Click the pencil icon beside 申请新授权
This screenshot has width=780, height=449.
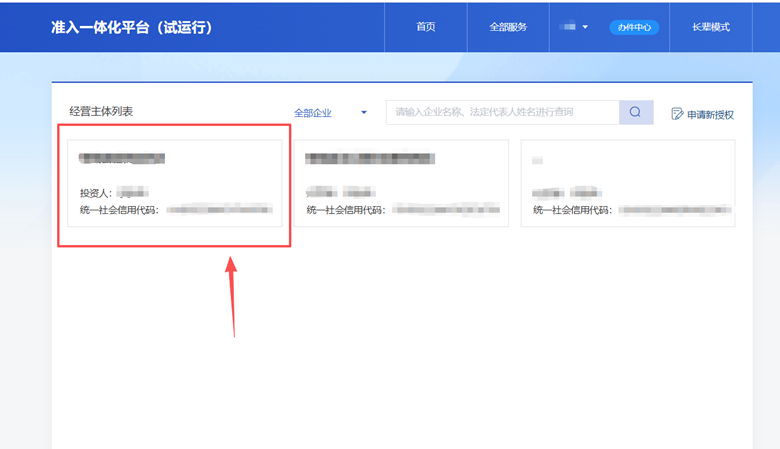point(677,114)
